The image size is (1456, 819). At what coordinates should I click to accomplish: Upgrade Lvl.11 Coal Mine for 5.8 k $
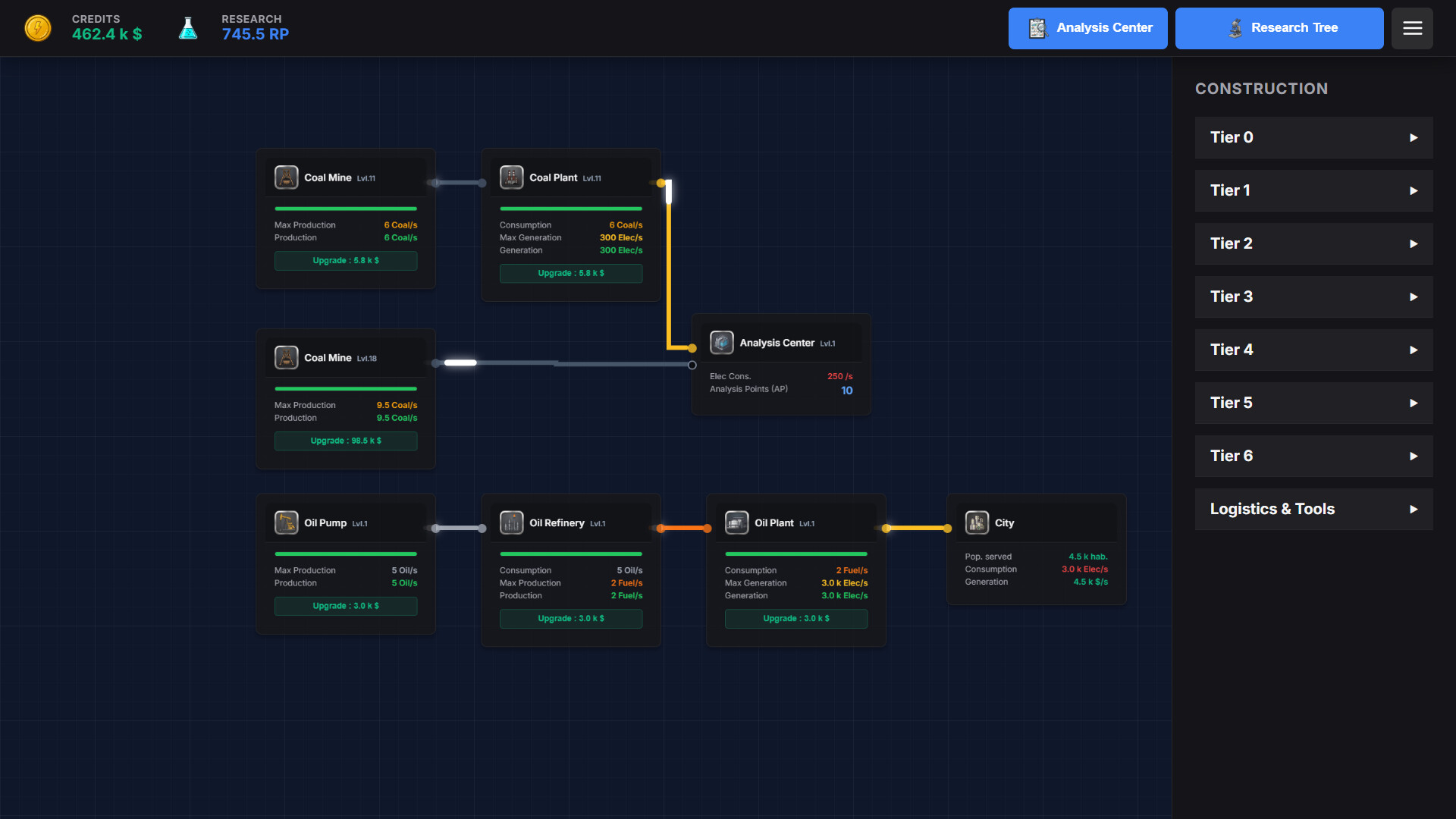point(346,261)
